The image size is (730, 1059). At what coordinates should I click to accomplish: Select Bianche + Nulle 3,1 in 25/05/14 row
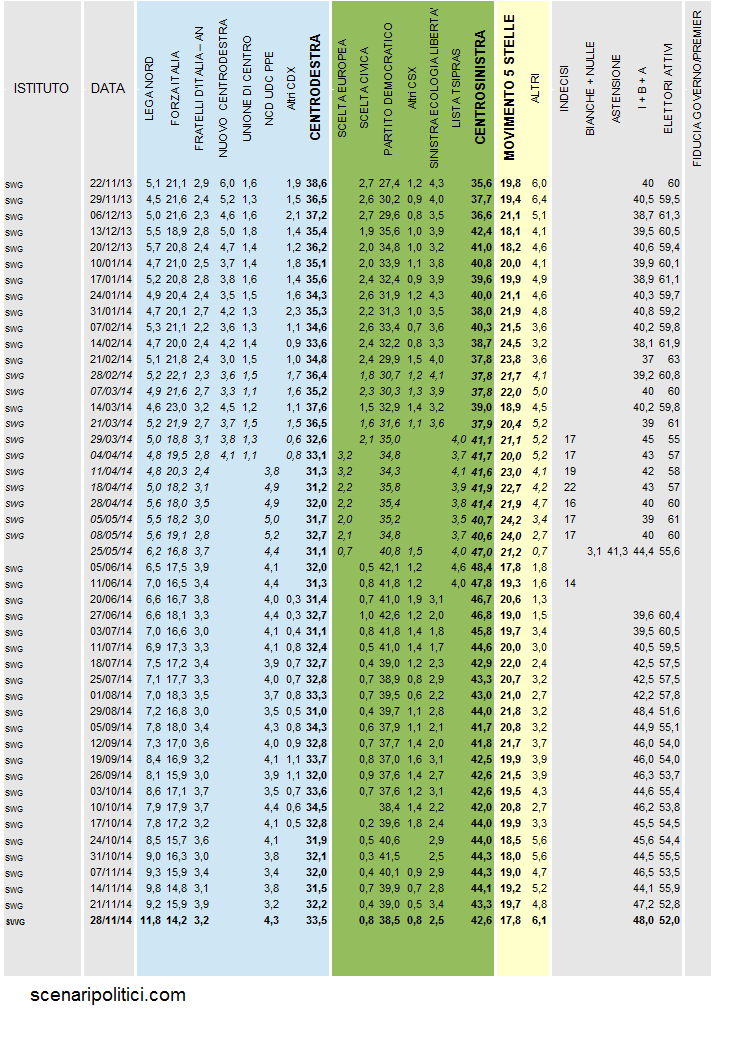point(594,551)
